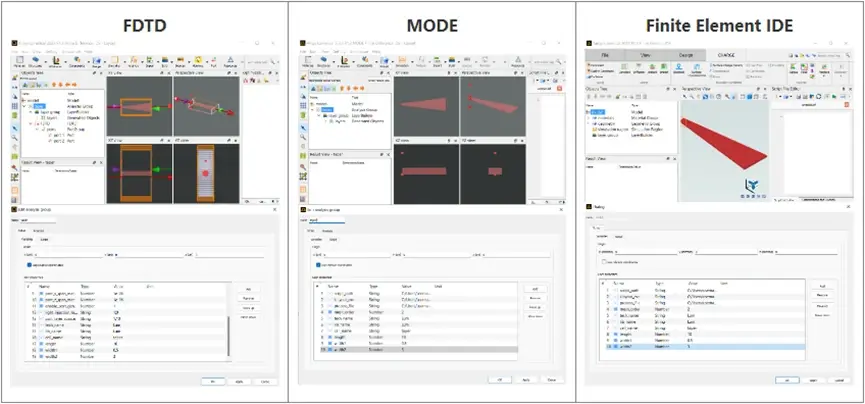Click the search magnifier in Finite Element IDE ribbon
Screen dimensions: 865x404
(847, 55)
